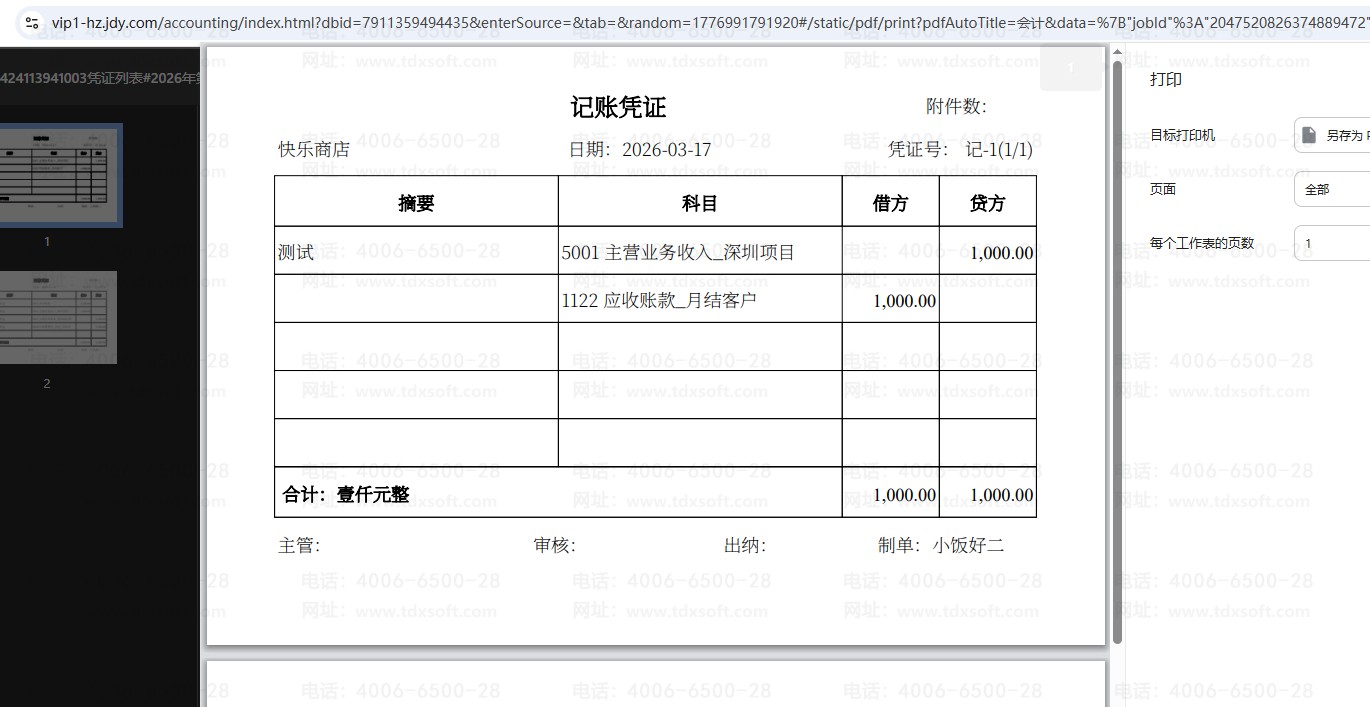Click the site info icon in address bar
This screenshot has height=707, width=1370.
[31, 22]
